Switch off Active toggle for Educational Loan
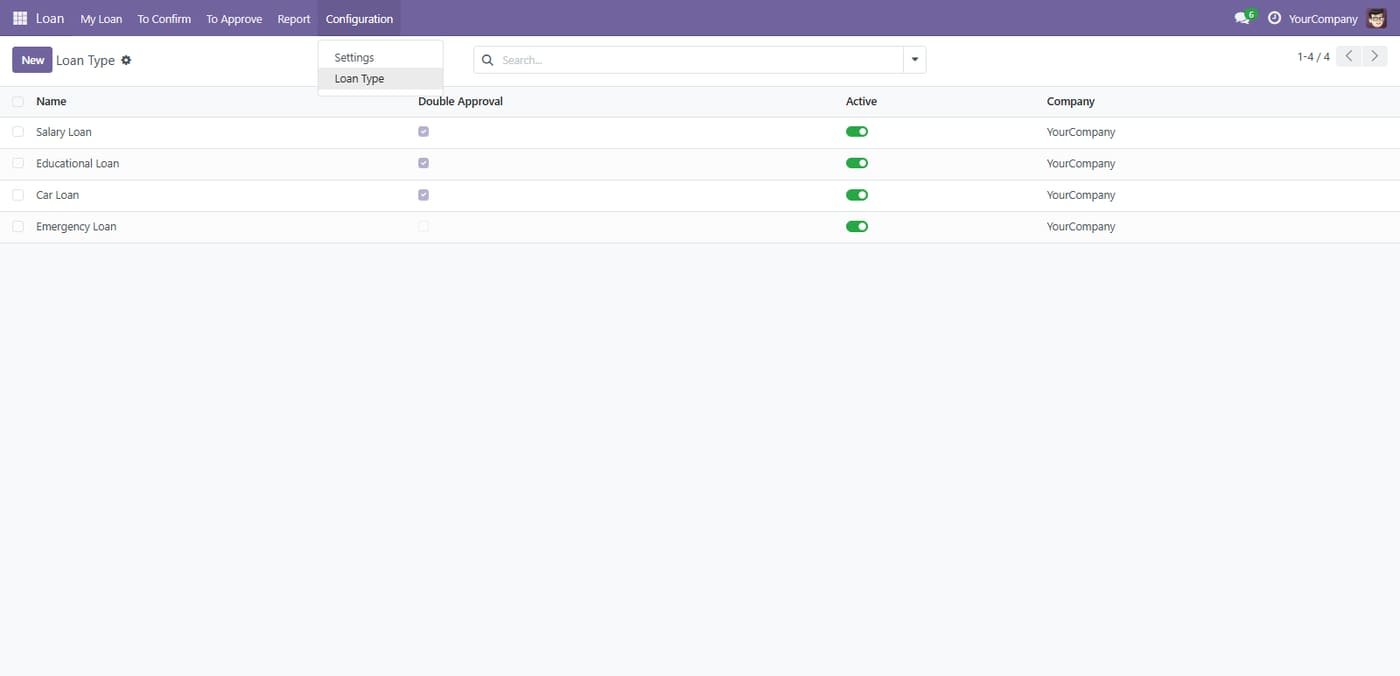 [857, 163]
